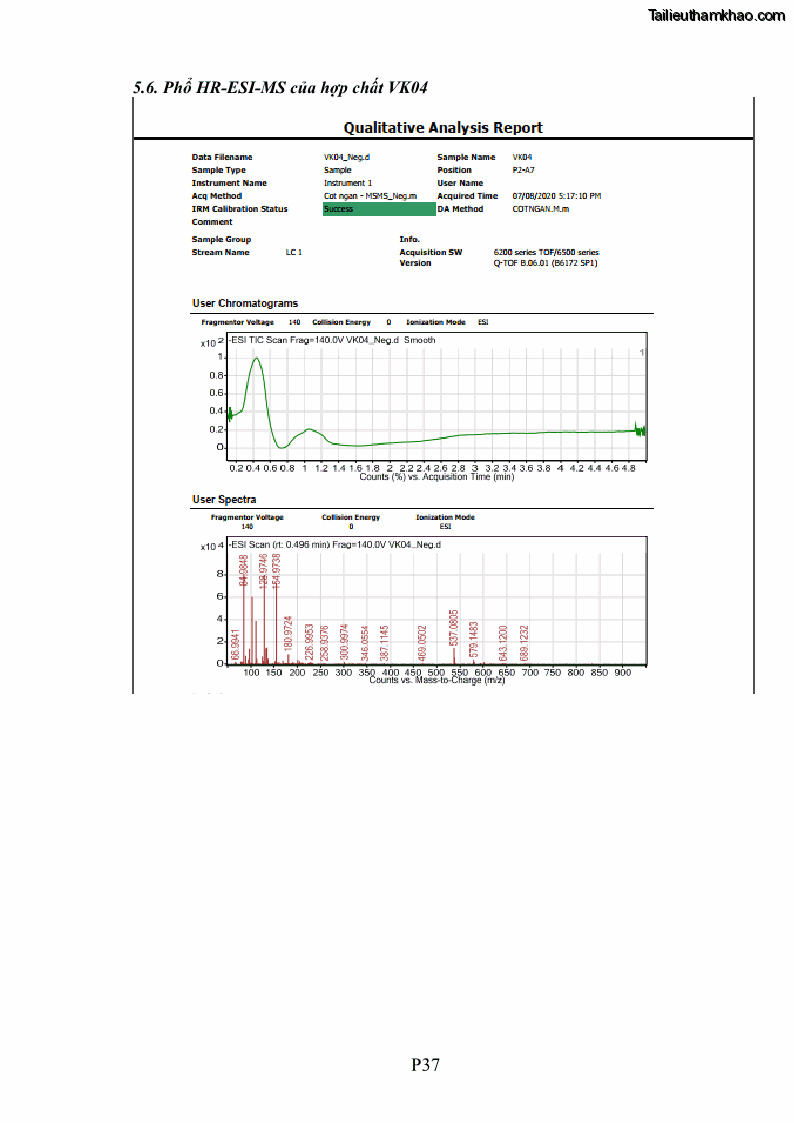Click the P37 page number
The image size is (794, 1123).
pyautogui.click(x=425, y=1065)
